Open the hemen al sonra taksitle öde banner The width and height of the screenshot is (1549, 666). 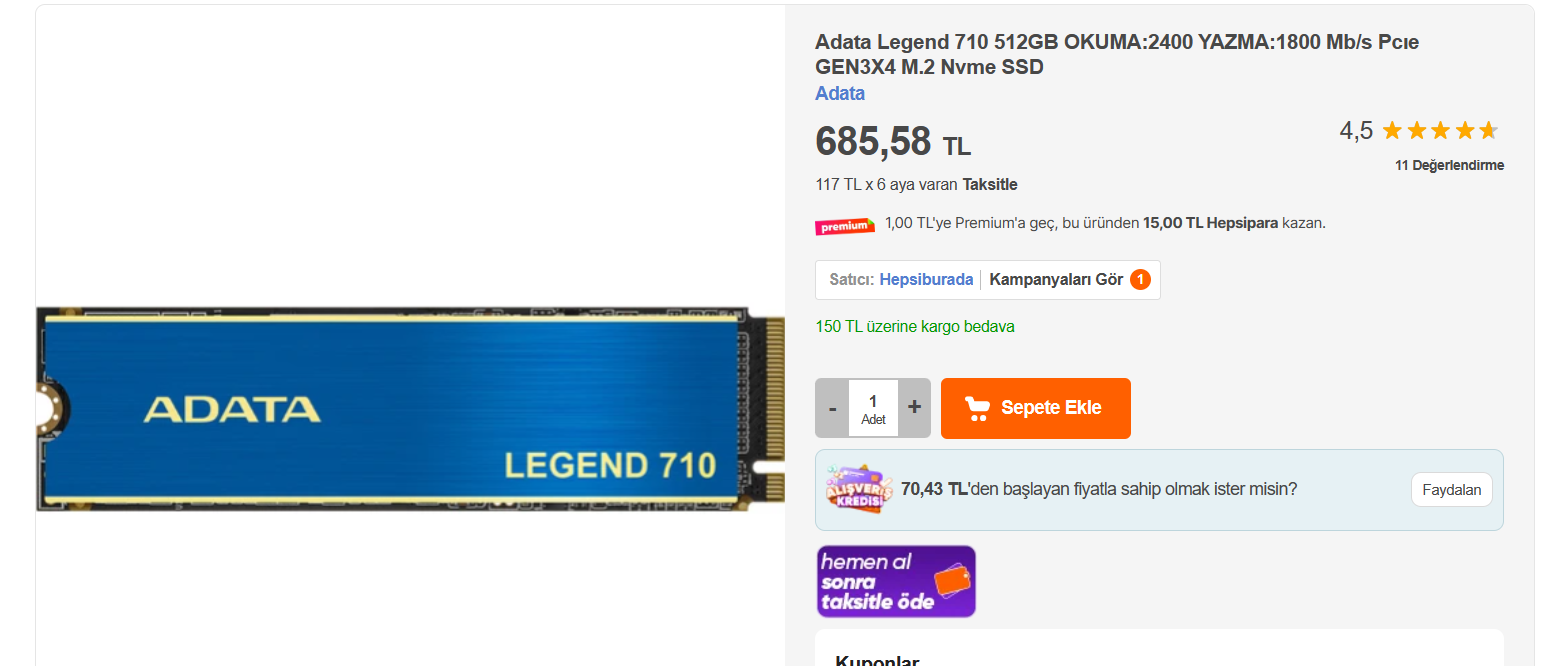click(896, 581)
